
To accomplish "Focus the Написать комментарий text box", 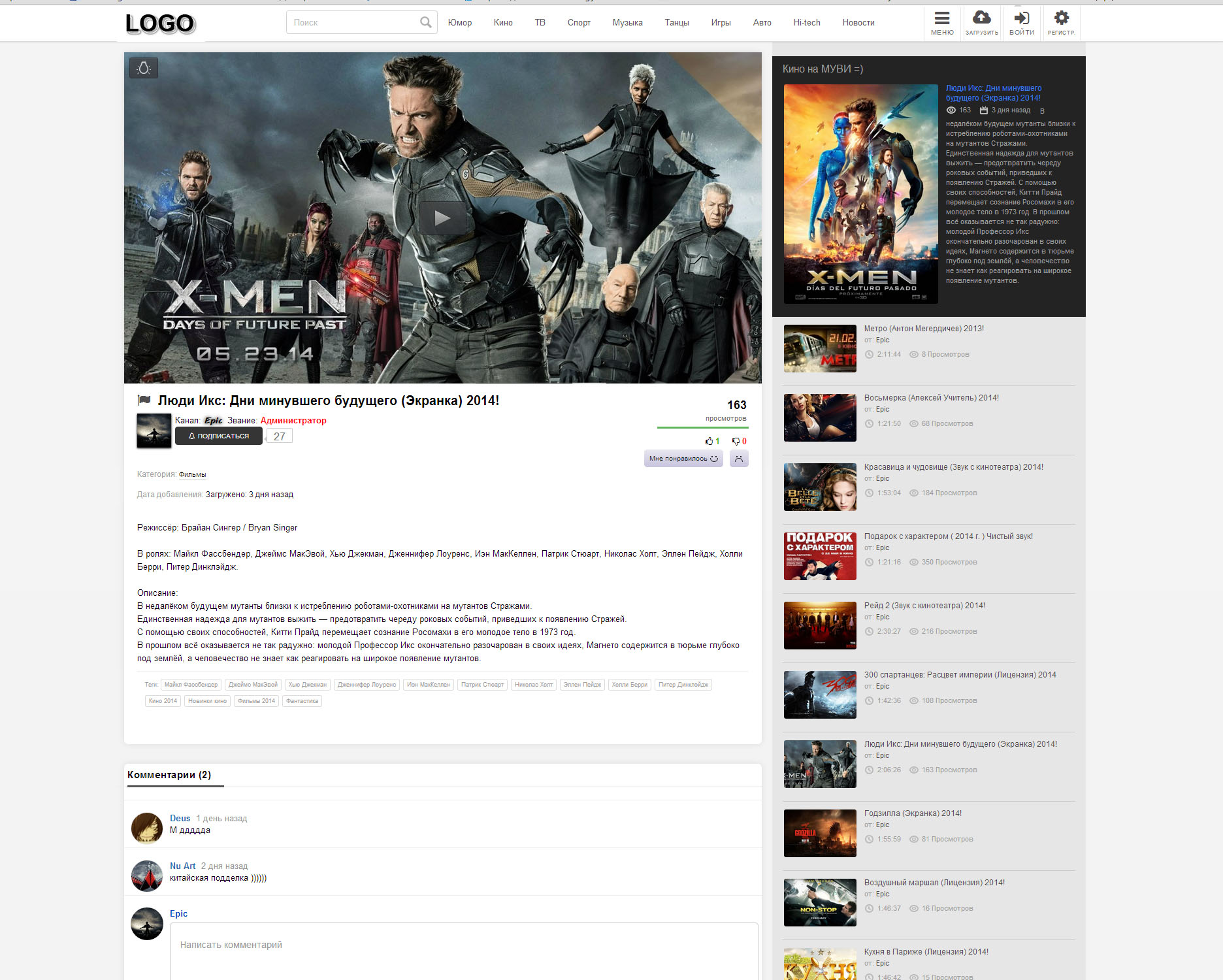I will (x=464, y=951).
